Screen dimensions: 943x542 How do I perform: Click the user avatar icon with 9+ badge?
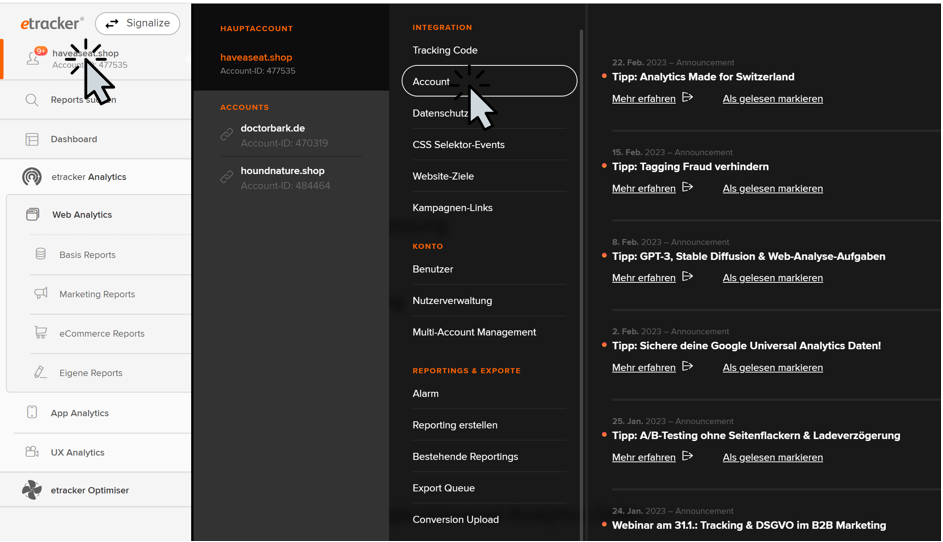(x=34, y=57)
